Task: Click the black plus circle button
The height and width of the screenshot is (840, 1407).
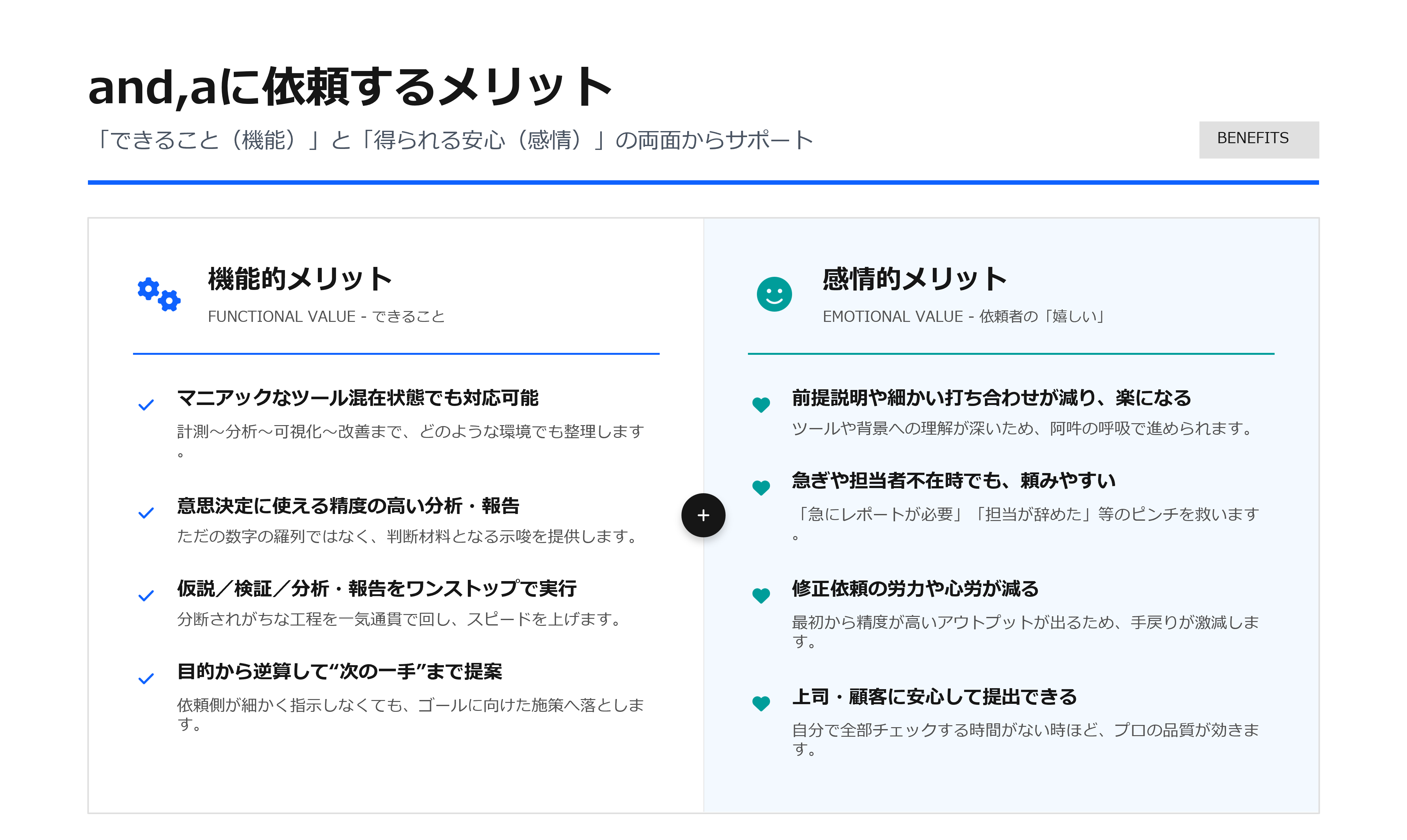Action: 703,515
